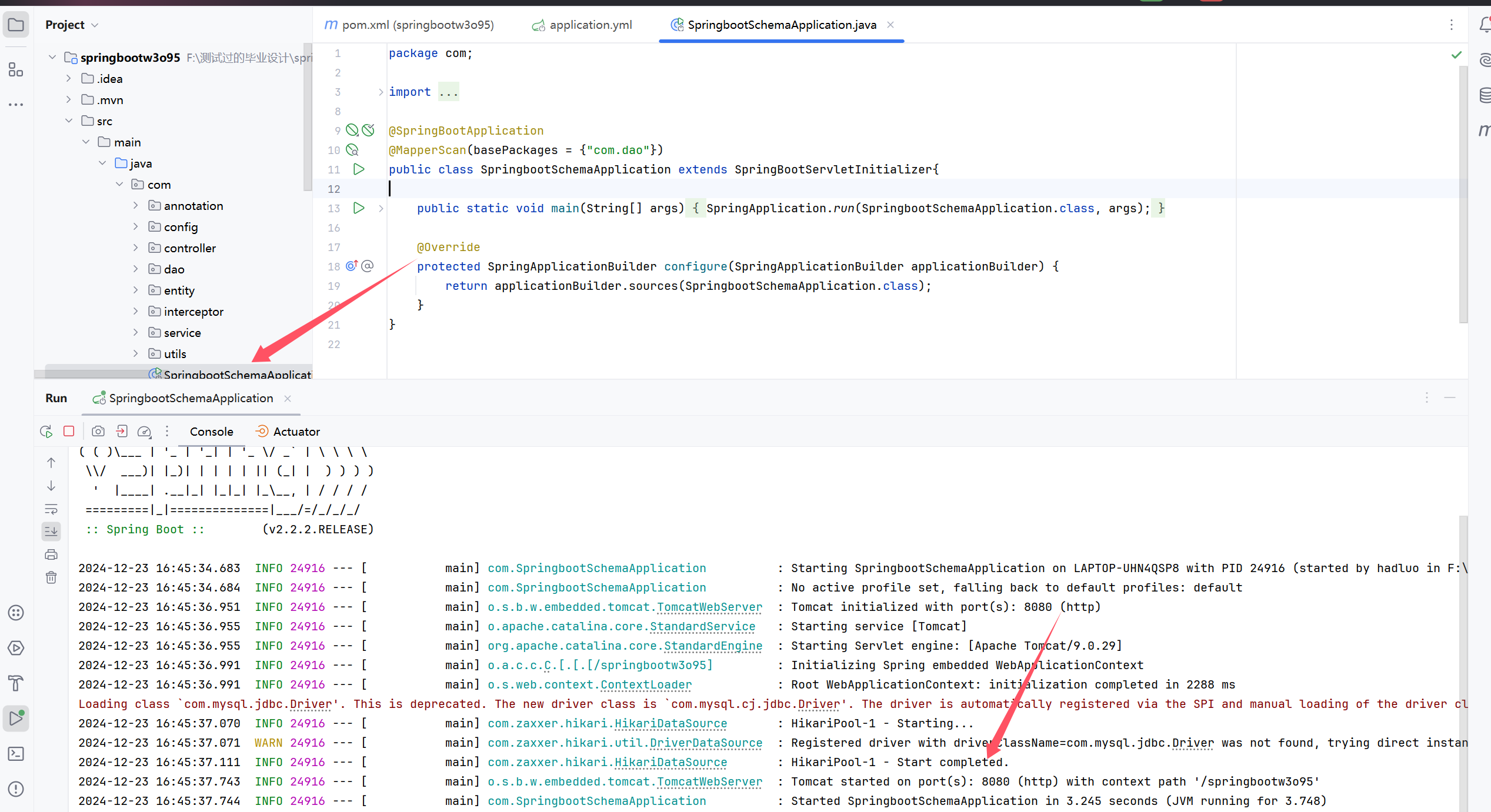Expand folded main method on line 13
The height and width of the screenshot is (812, 1491).
(381, 208)
